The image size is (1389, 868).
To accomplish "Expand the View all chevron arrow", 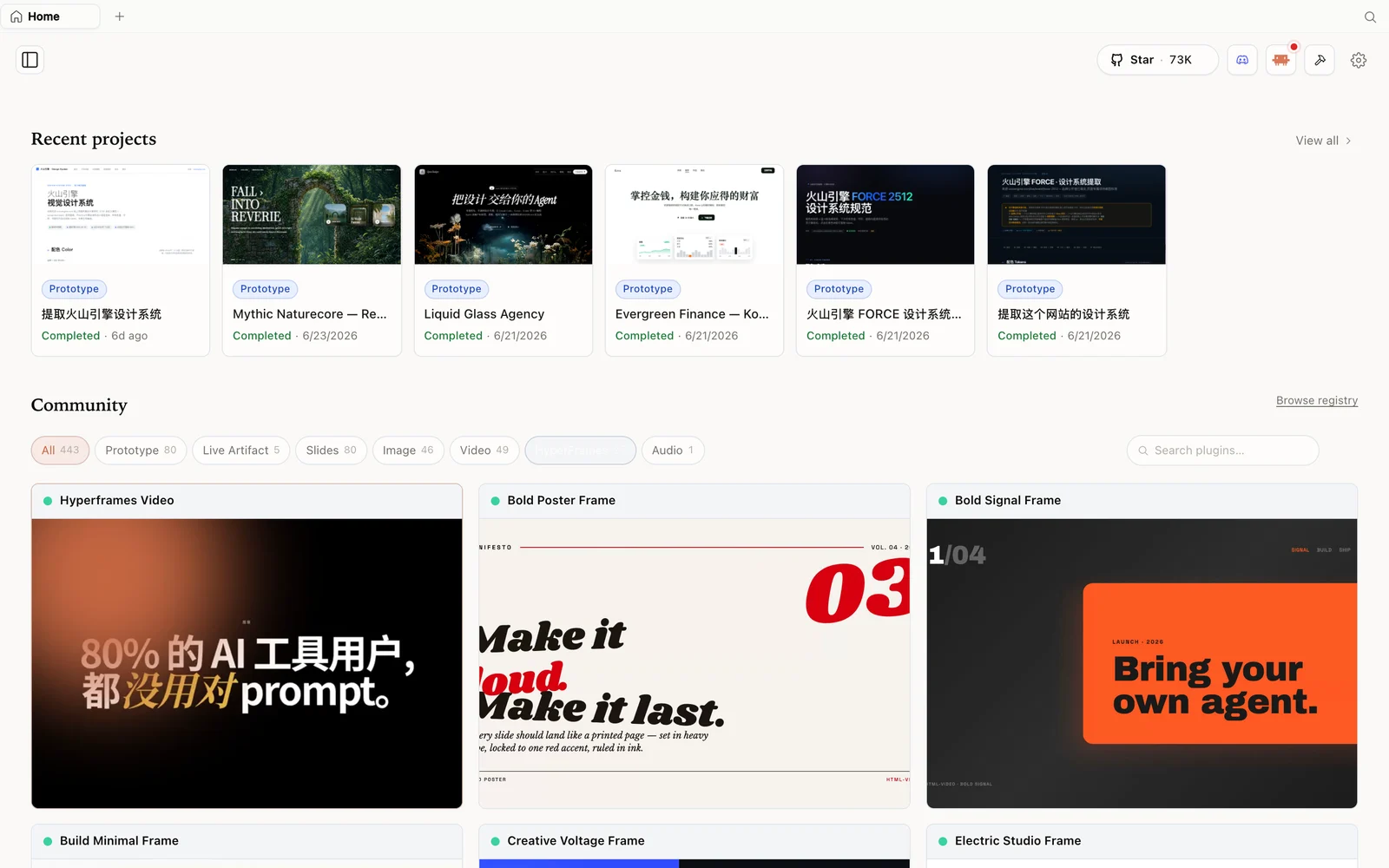I will click(1348, 141).
